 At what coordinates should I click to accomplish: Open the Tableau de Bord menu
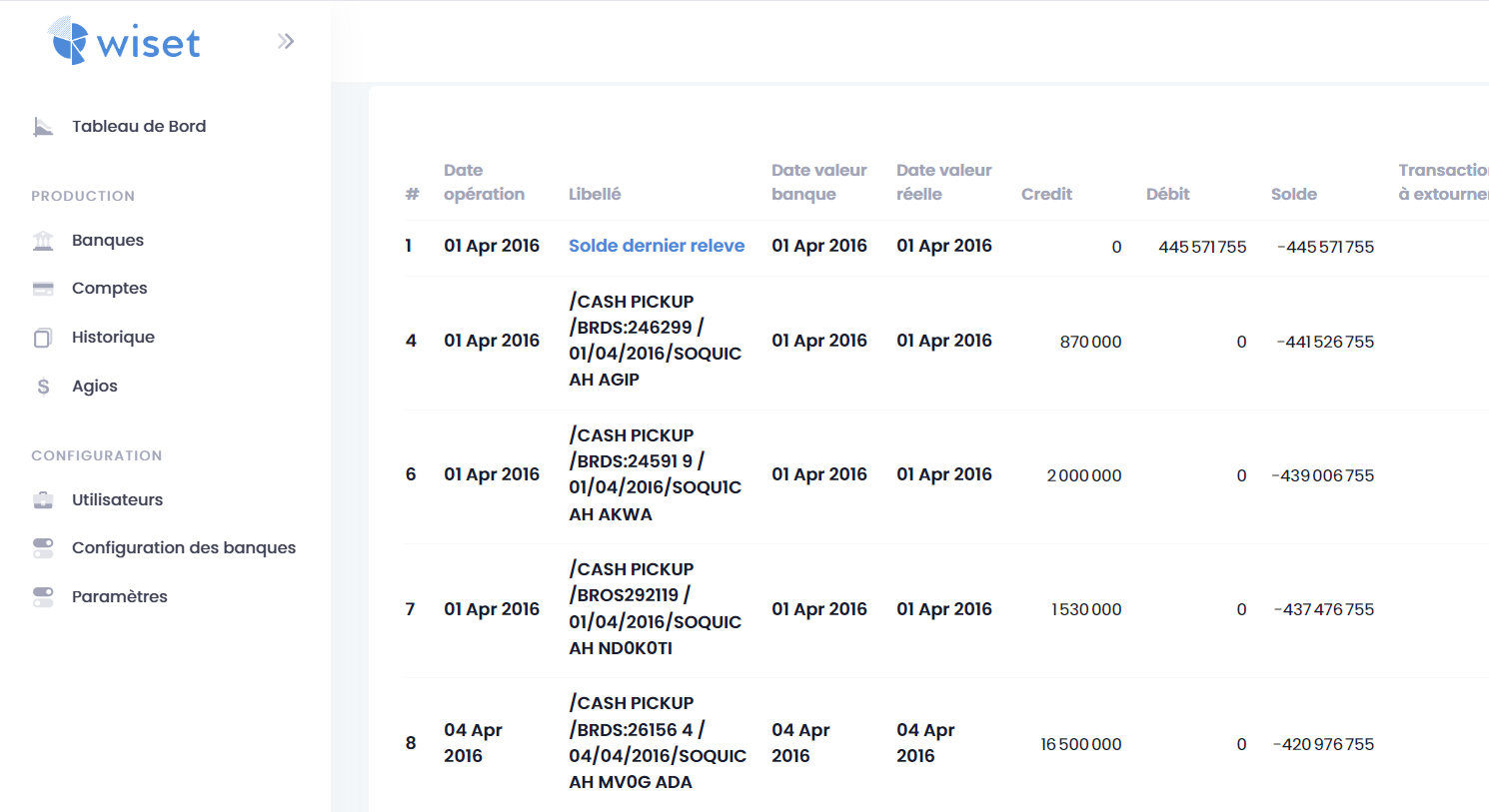(x=139, y=127)
